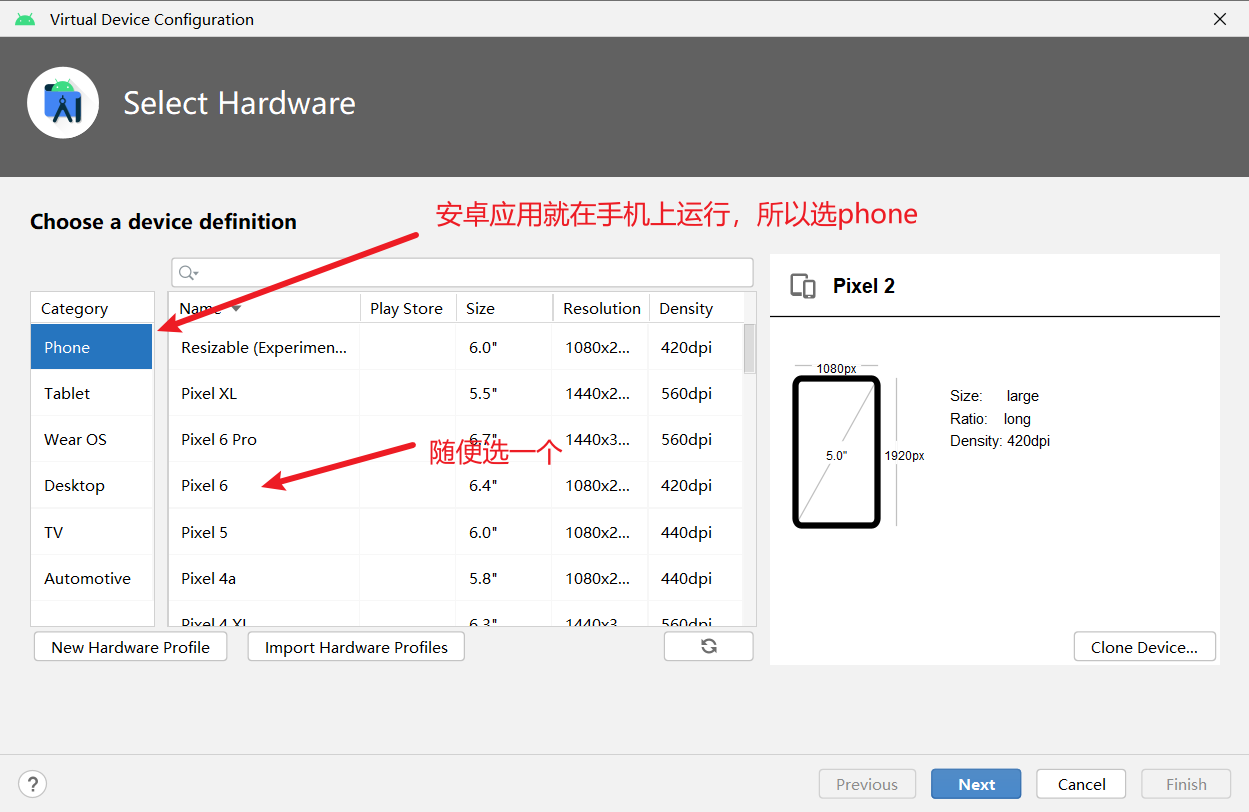Click the Next button

click(976, 784)
